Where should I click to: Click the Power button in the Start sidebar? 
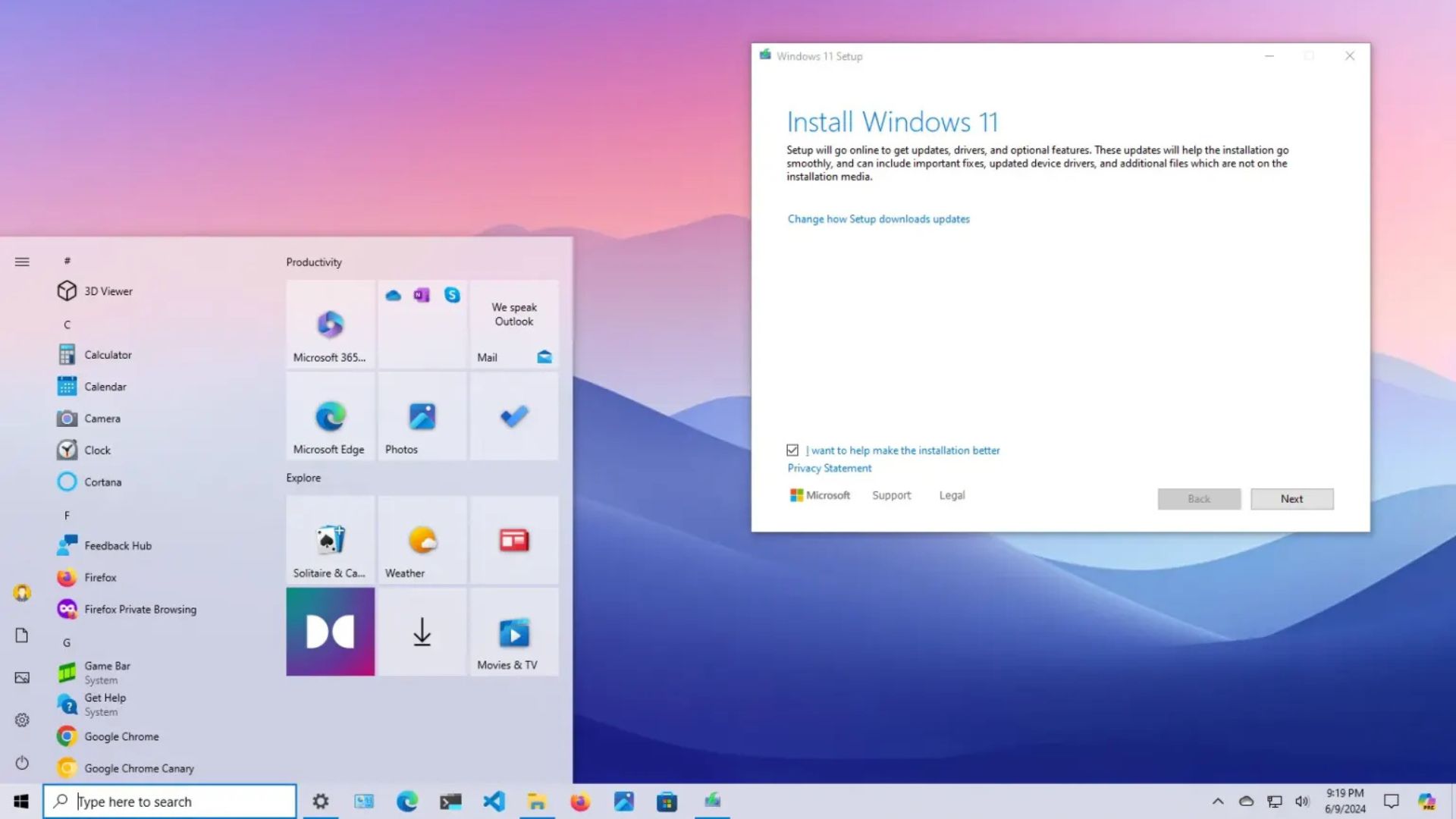click(x=22, y=763)
